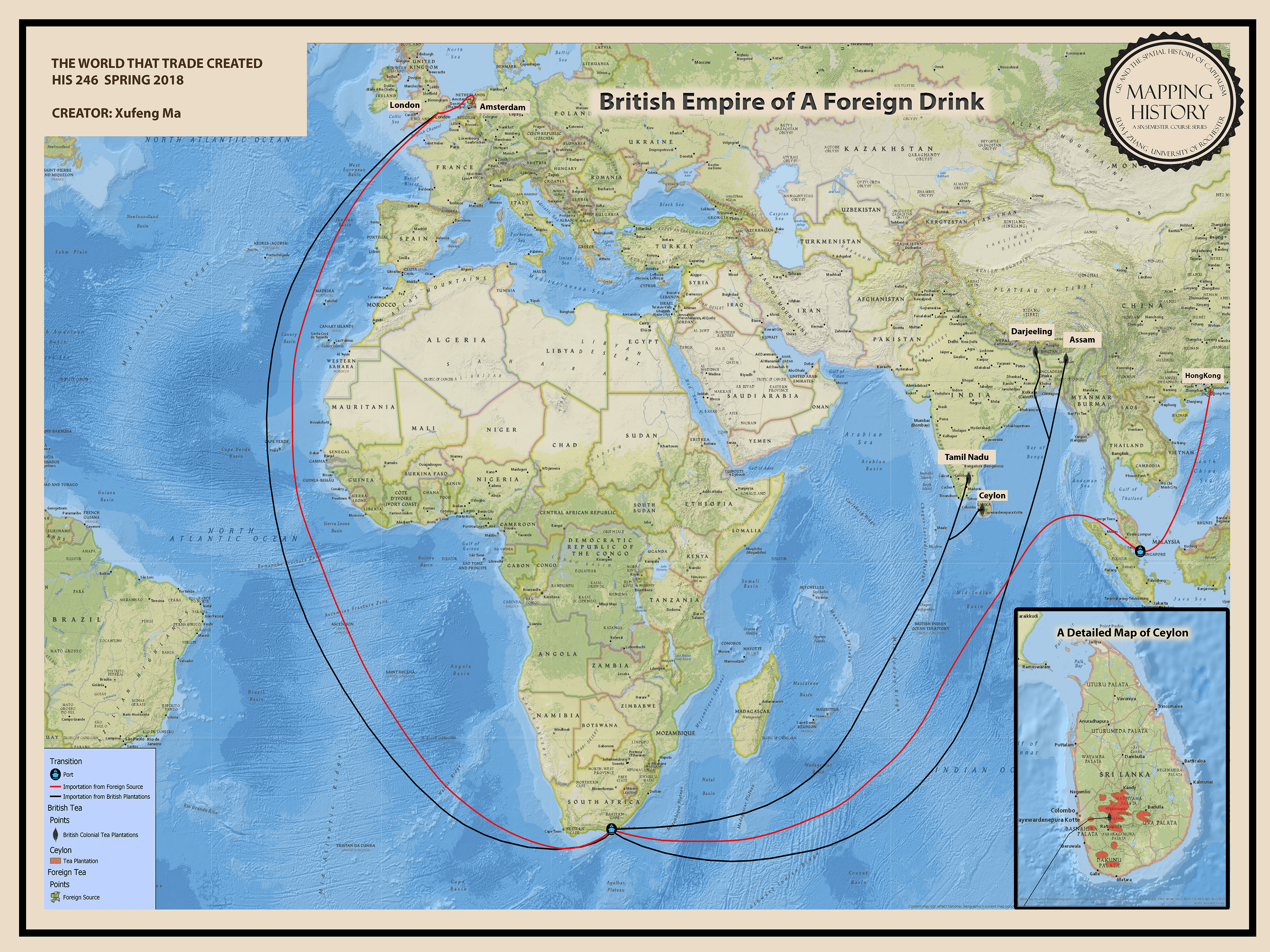1270x952 pixels.
Task: Click the 'ANGOLA' country label
Action: tap(558, 654)
